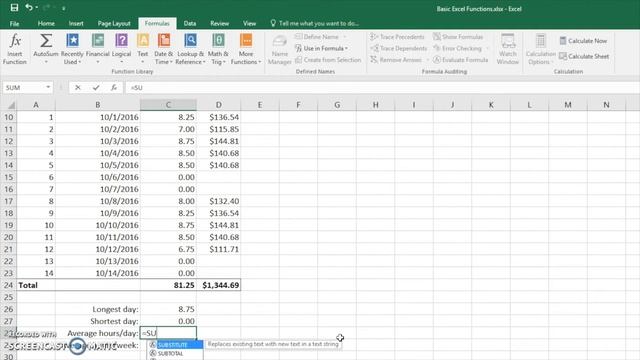Open the Financial functions list

click(x=98, y=49)
